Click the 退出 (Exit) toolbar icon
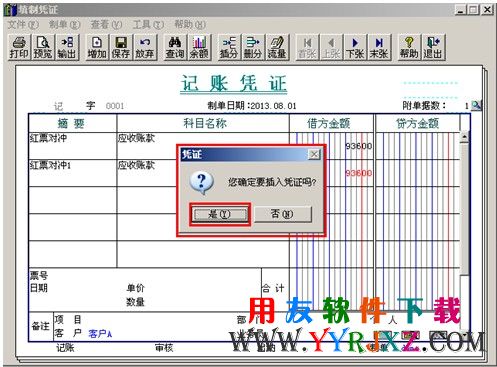The image size is (497, 367). point(433,48)
